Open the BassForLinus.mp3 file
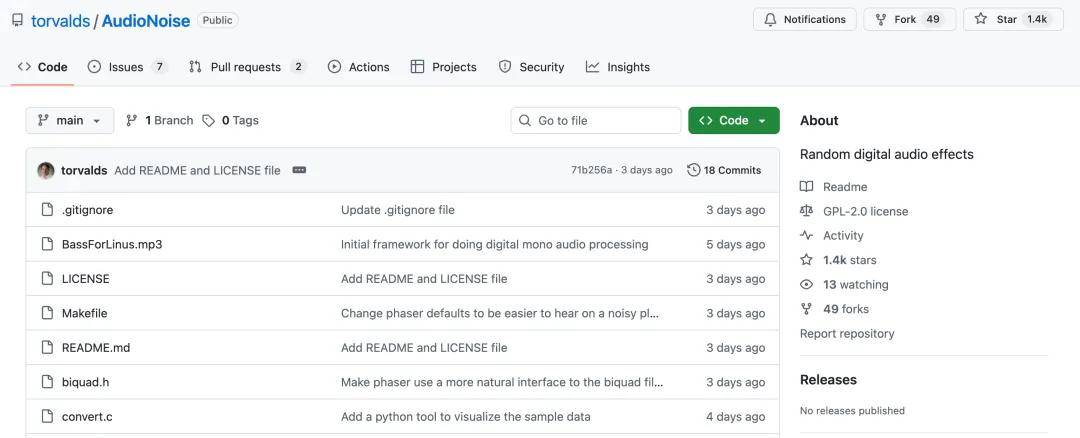The height and width of the screenshot is (438, 1080). click(112, 244)
